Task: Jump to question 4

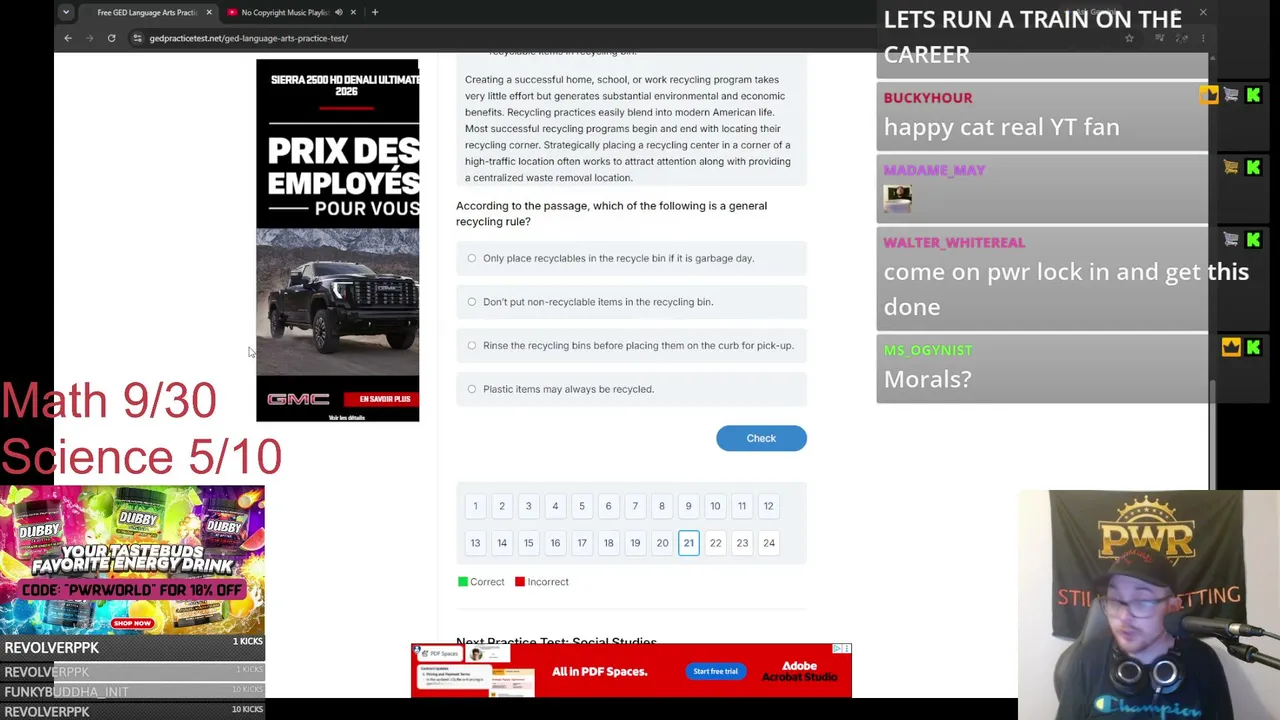Action: pos(555,506)
